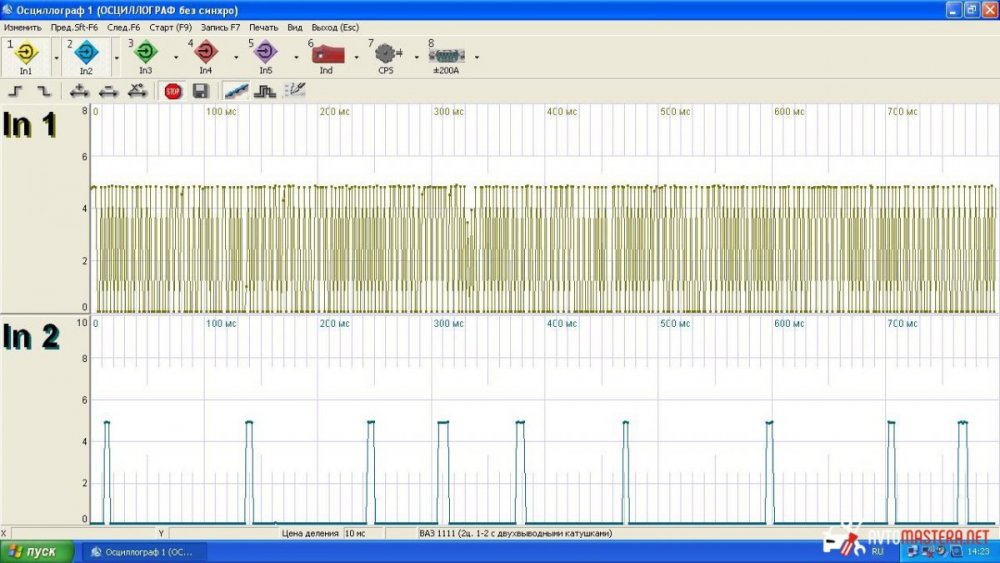Toggle the In1 yellow channel input

[x=26, y=53]
